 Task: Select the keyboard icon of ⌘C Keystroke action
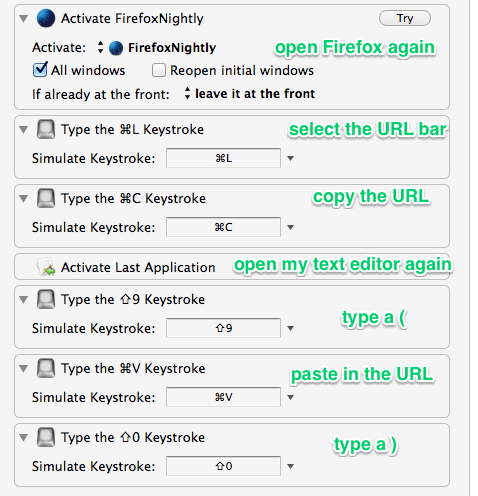pyautogui.click(x=46, y=198)
